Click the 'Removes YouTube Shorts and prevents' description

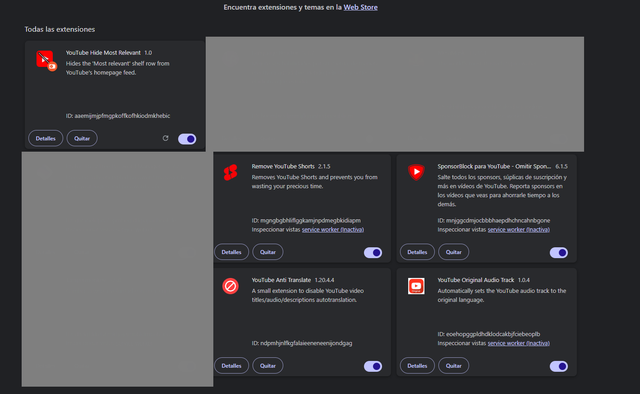314,182
